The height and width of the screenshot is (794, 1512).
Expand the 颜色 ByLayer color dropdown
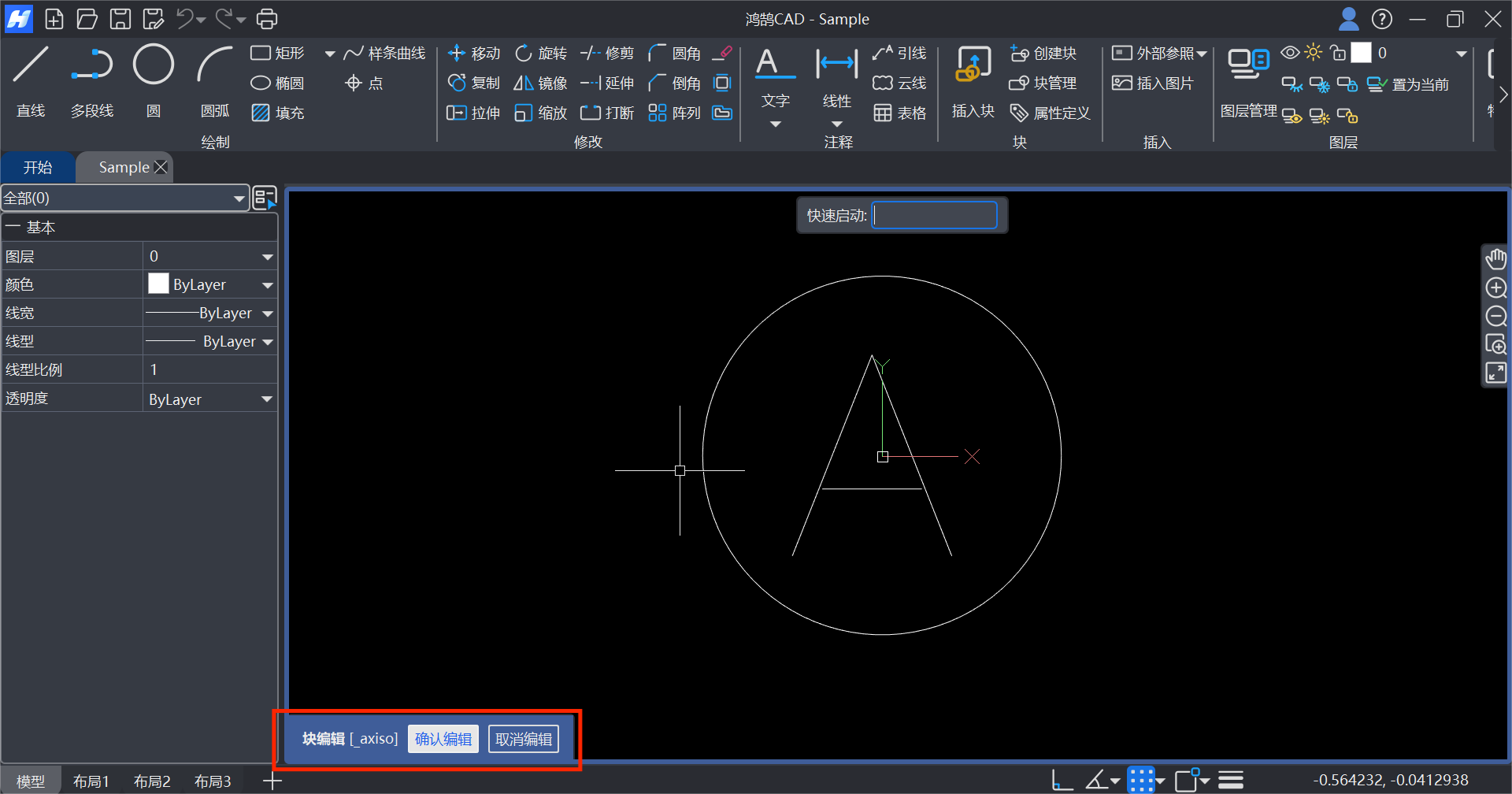click(267, 285)
